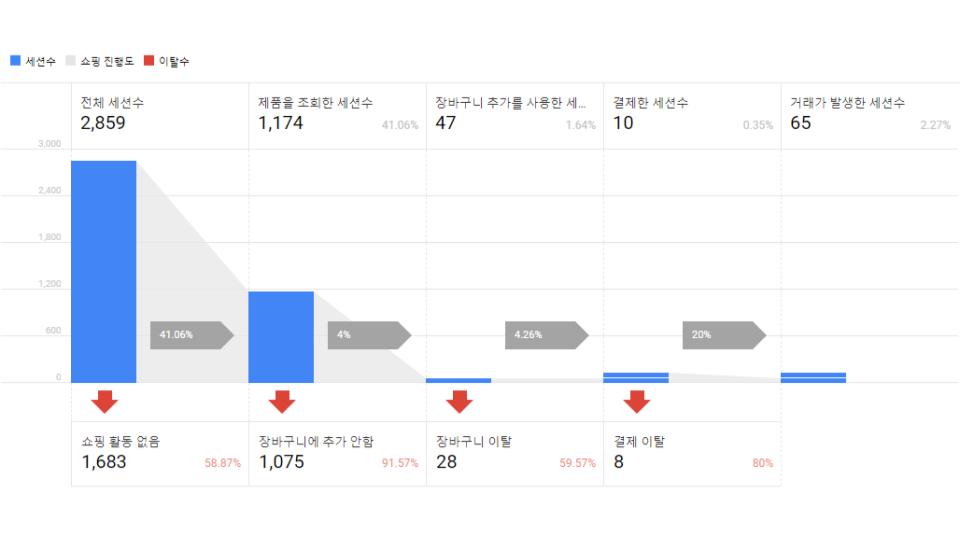The image size is (960, 540).
Task: Open the 쇼핑 활동 없음 1,683 cell
Action: click(x=160, y=454)
